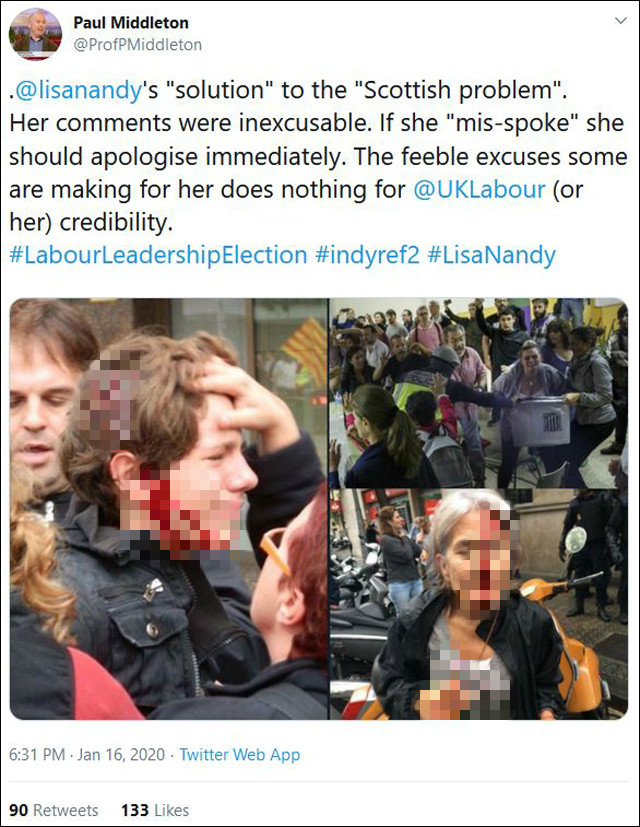The image size is (640, 827).
Task: Open the Jan 16, 2020 date link
Action: tap(121, 754)
